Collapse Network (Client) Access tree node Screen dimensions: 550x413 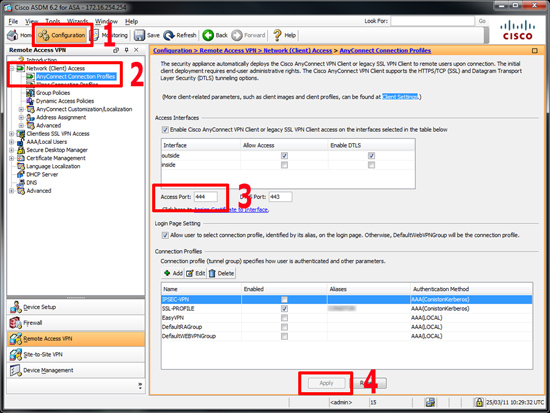point(12,68)
